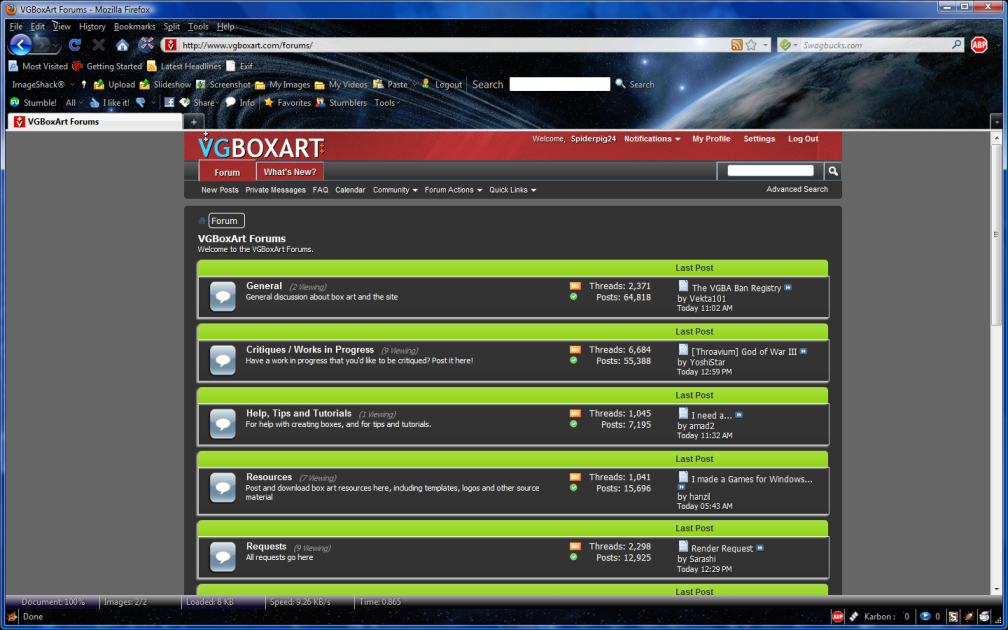This screenshot has width=1008, height=630.
Task: Open ImageShack My Images folder
Action: pos(282,84)
